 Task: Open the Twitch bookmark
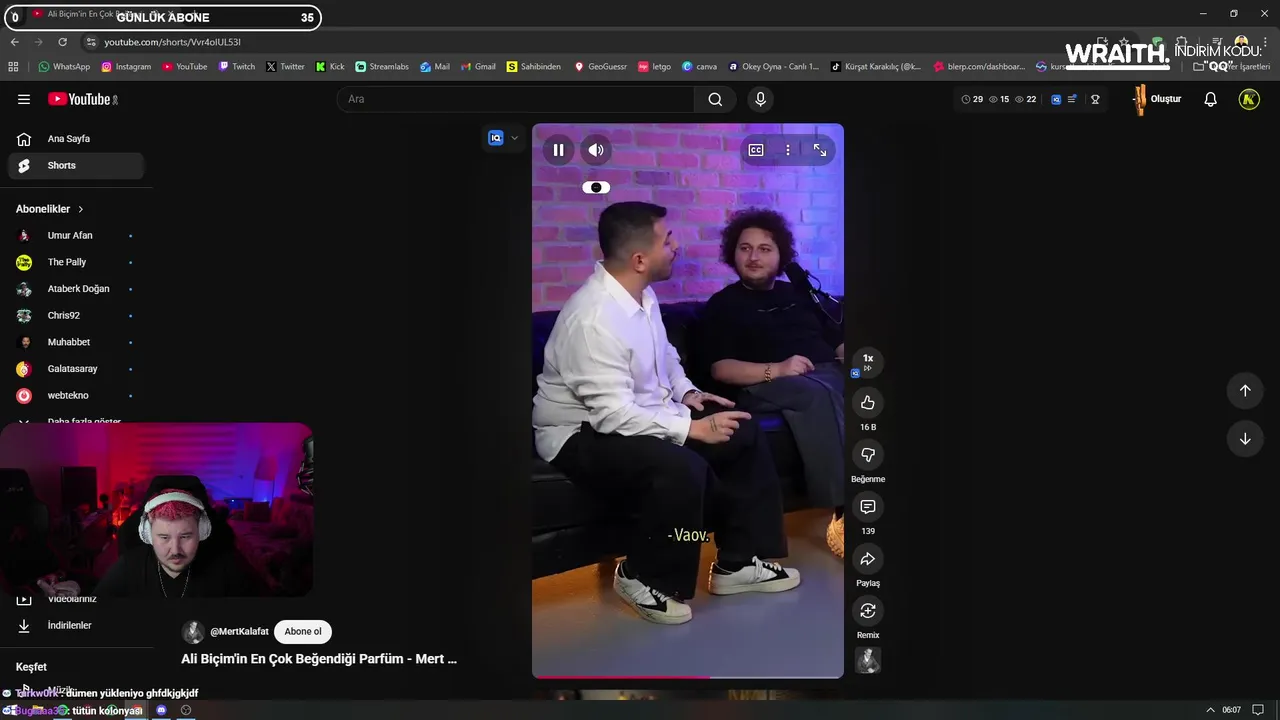[237, 67]
